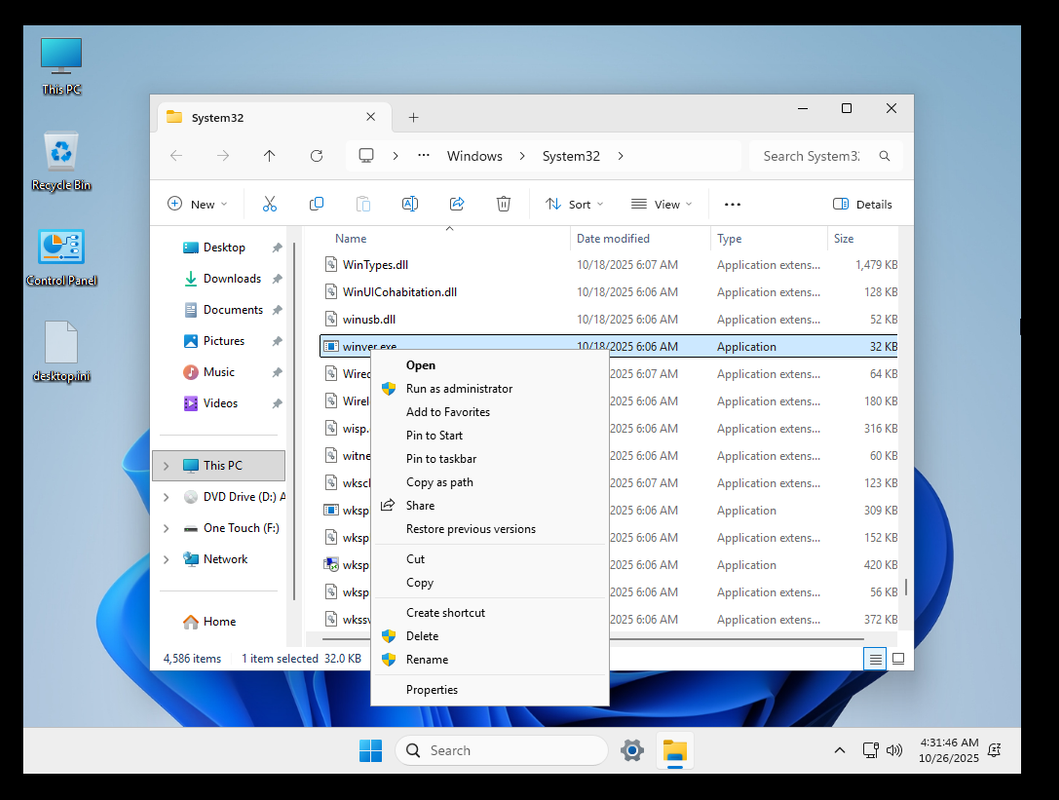Click the This PC monitor icon in address bar

point(366,156)
